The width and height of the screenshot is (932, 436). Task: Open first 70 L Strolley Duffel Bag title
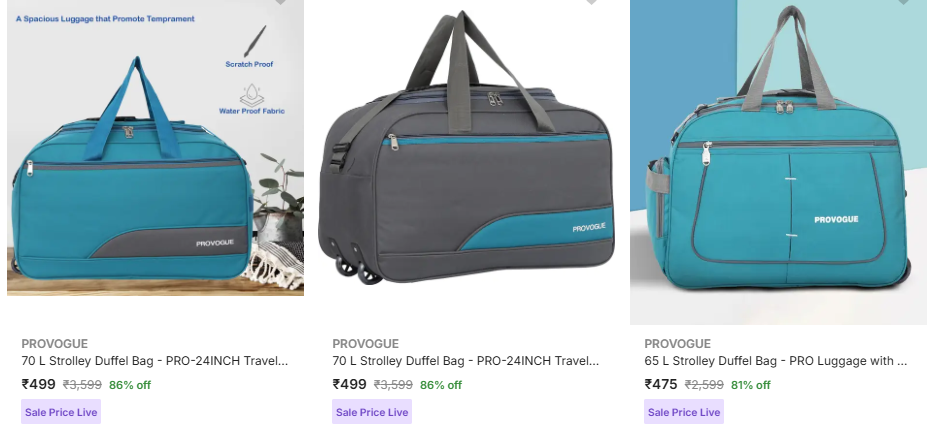click(155, 361)
